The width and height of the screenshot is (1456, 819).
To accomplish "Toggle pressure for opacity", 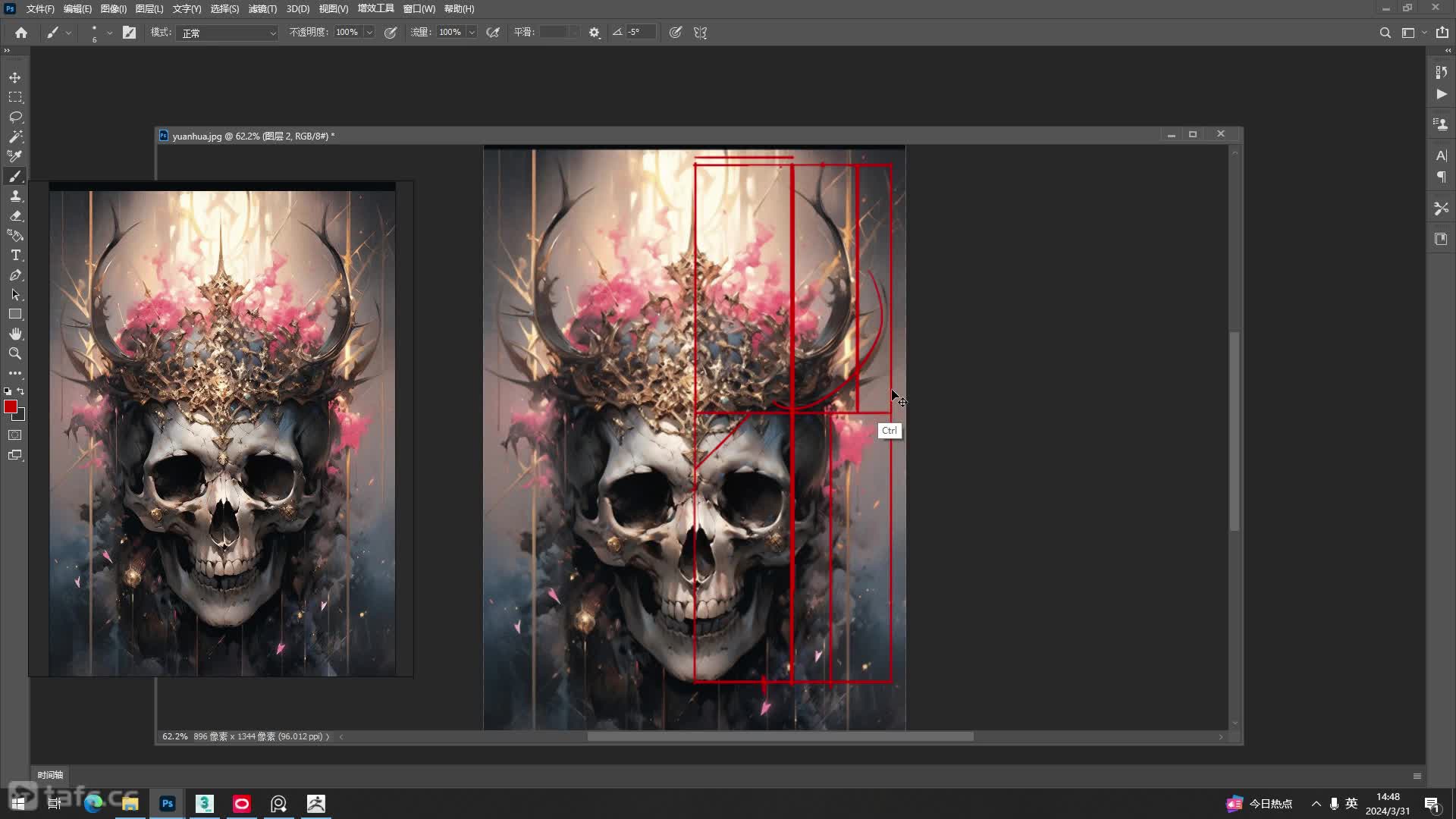I will tap(391, 33).
